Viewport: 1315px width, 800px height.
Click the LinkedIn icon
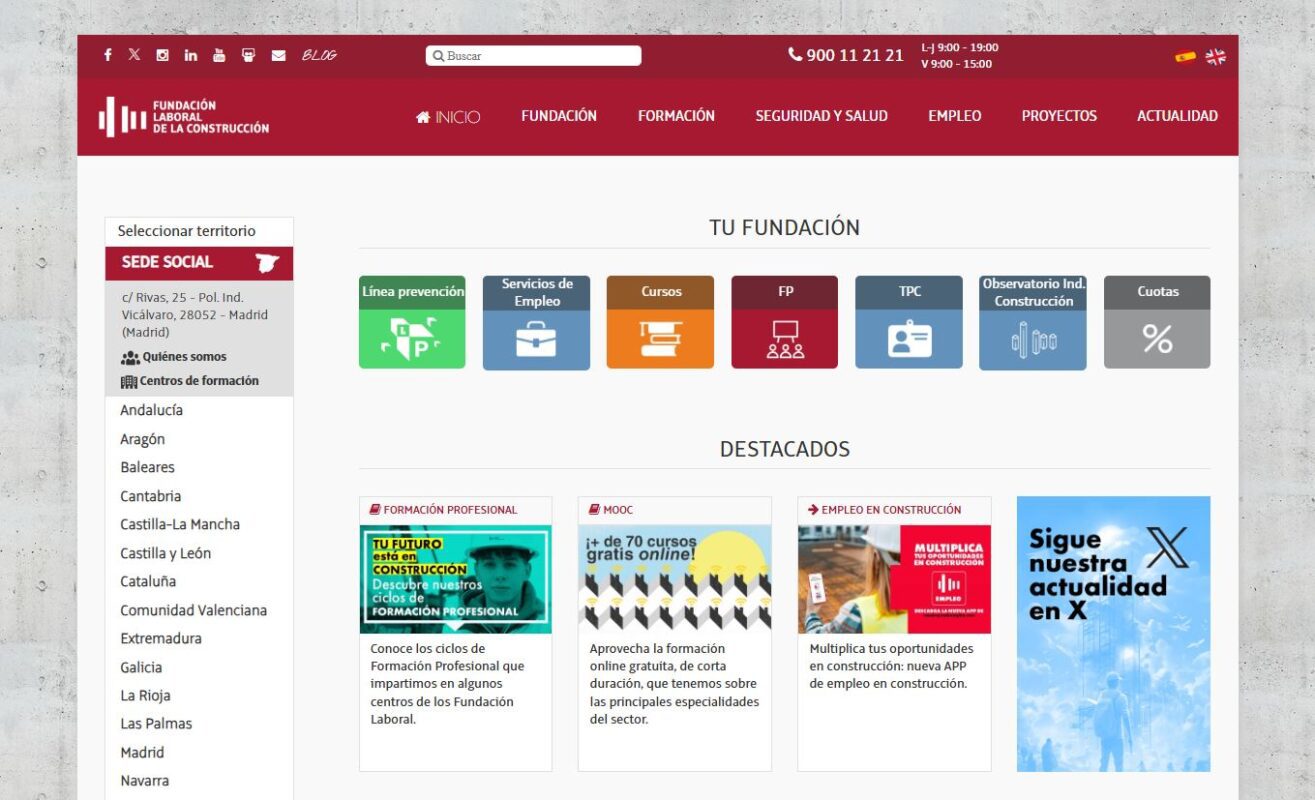190,55
